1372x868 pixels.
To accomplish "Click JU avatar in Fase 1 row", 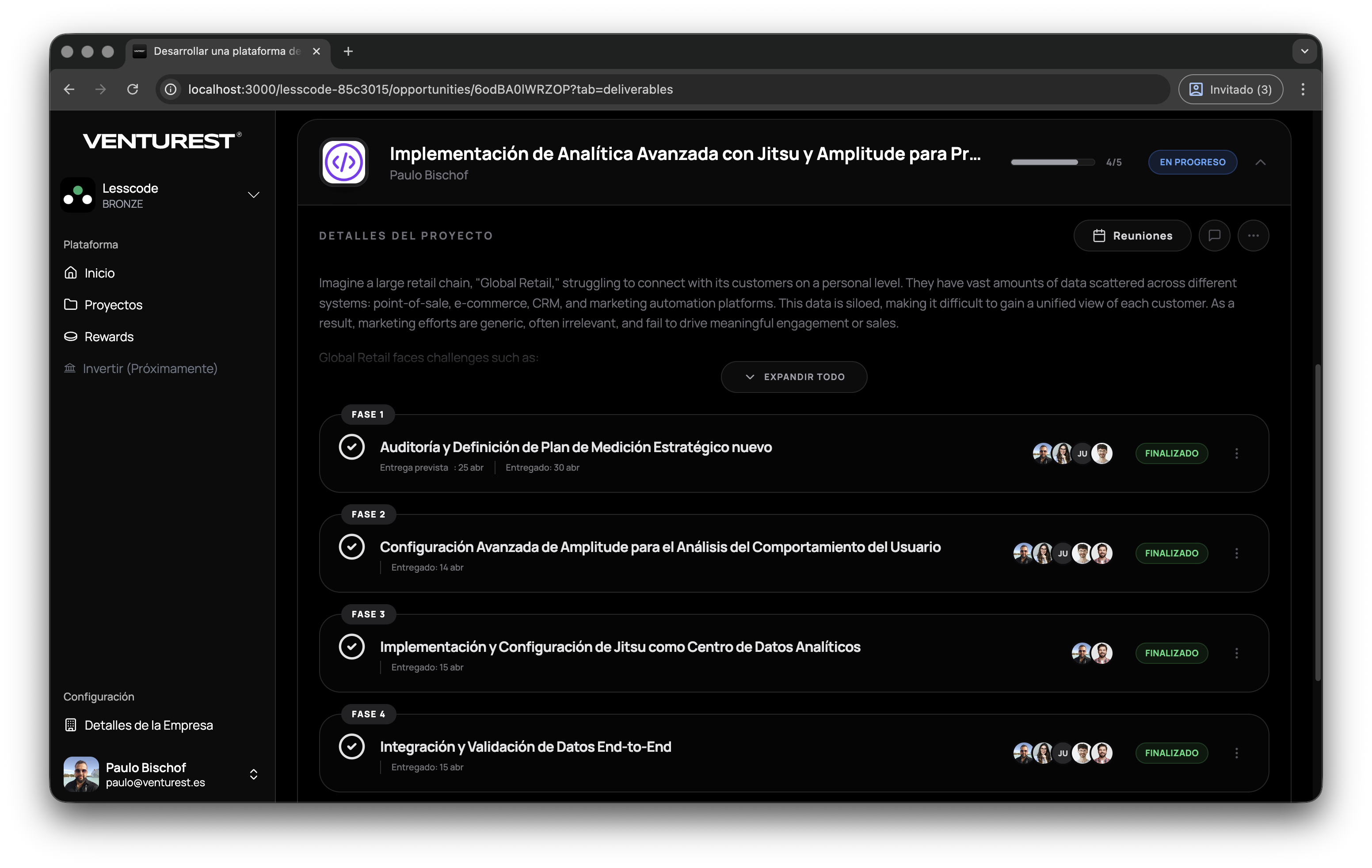I will pyautogui.click(x=1082, y=453).
